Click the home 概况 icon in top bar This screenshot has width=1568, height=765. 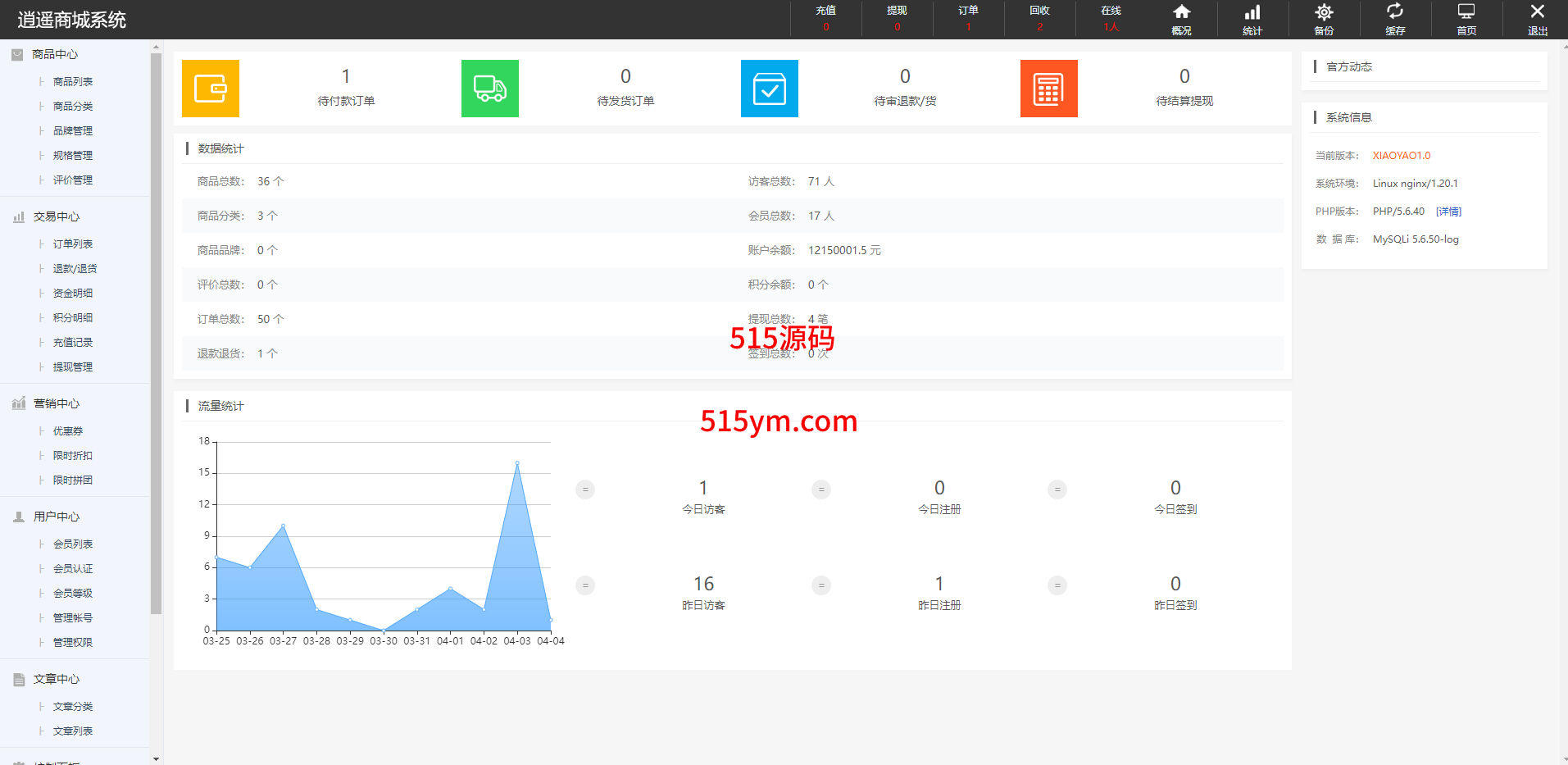(1181, 19)
